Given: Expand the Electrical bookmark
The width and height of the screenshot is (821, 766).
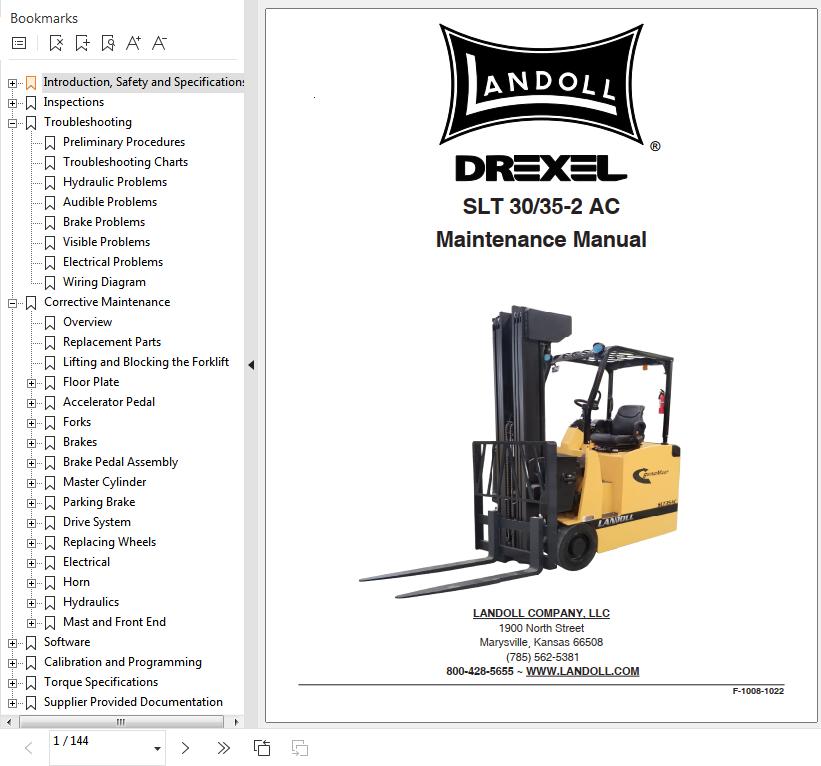Looking at the screenshot, I should (31, 563).
